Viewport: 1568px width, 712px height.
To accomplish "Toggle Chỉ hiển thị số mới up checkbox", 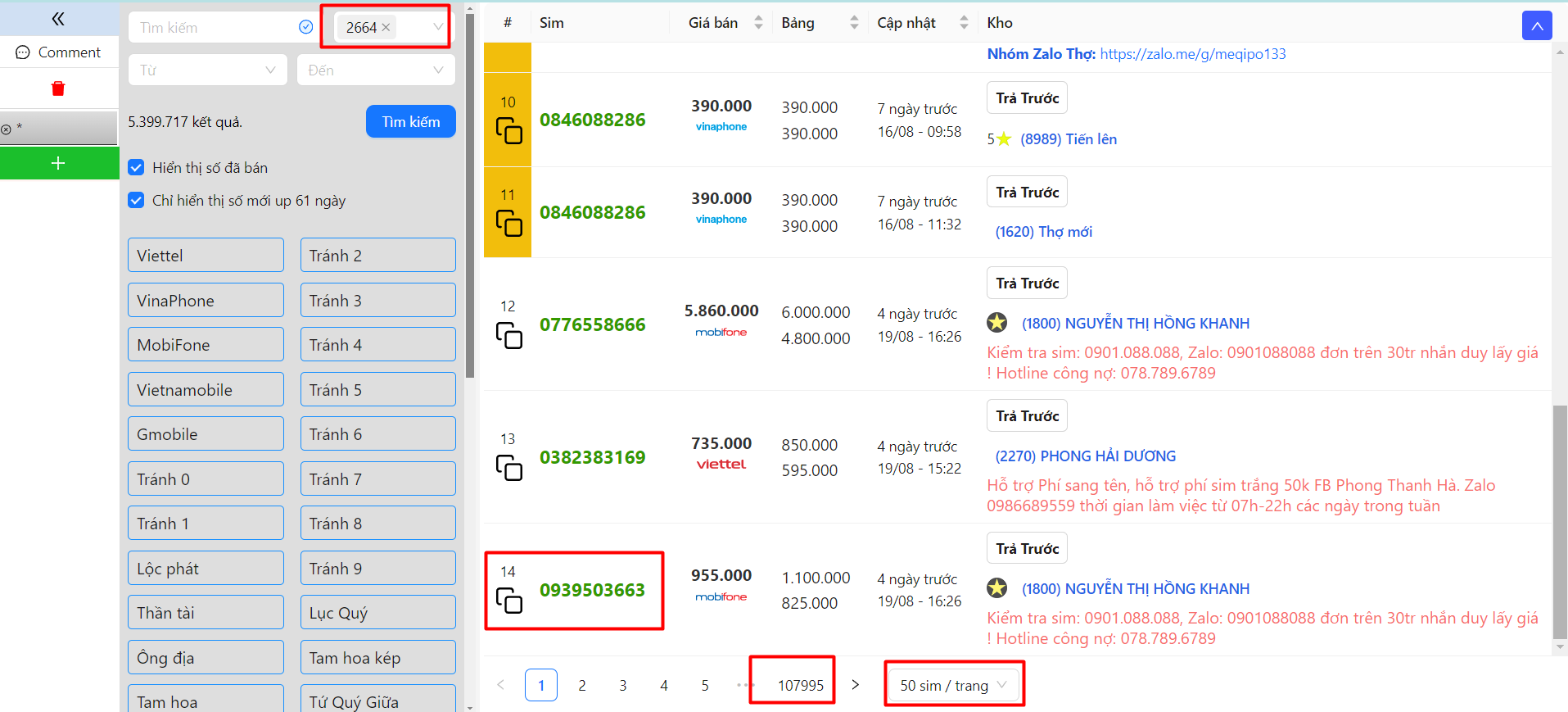I will coord(137,200).
